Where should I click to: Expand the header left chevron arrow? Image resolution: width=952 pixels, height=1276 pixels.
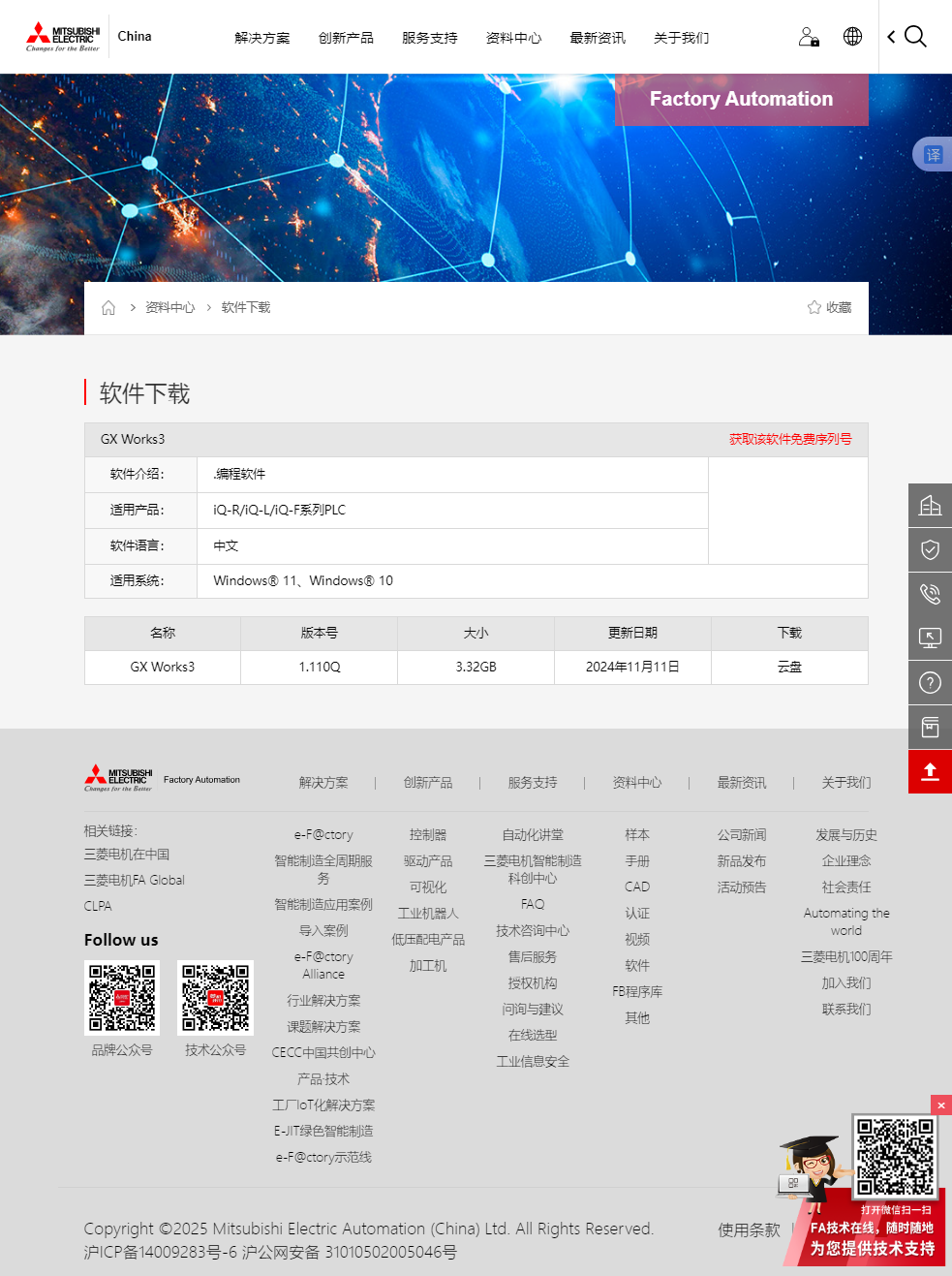[891, 37]
